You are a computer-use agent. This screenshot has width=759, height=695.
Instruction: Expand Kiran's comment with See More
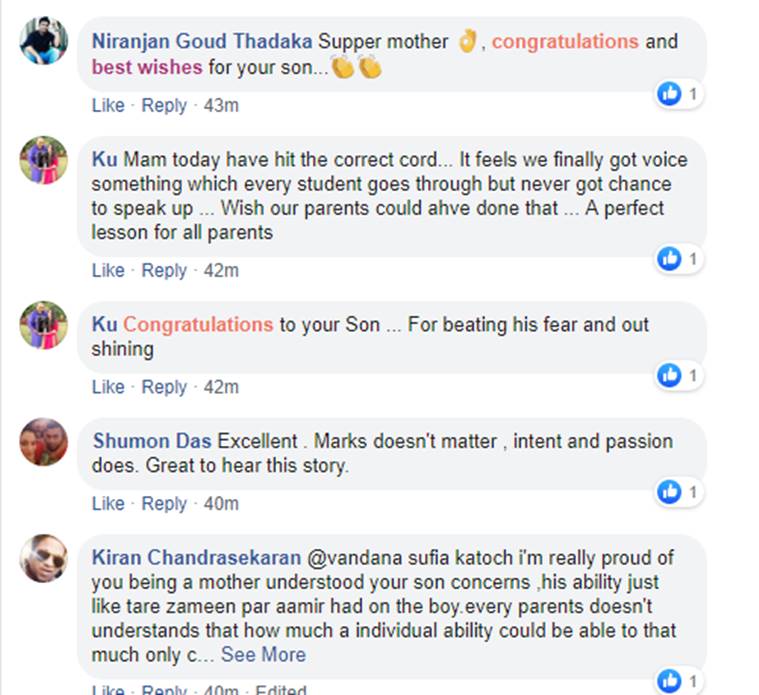(x=263, y=655)
